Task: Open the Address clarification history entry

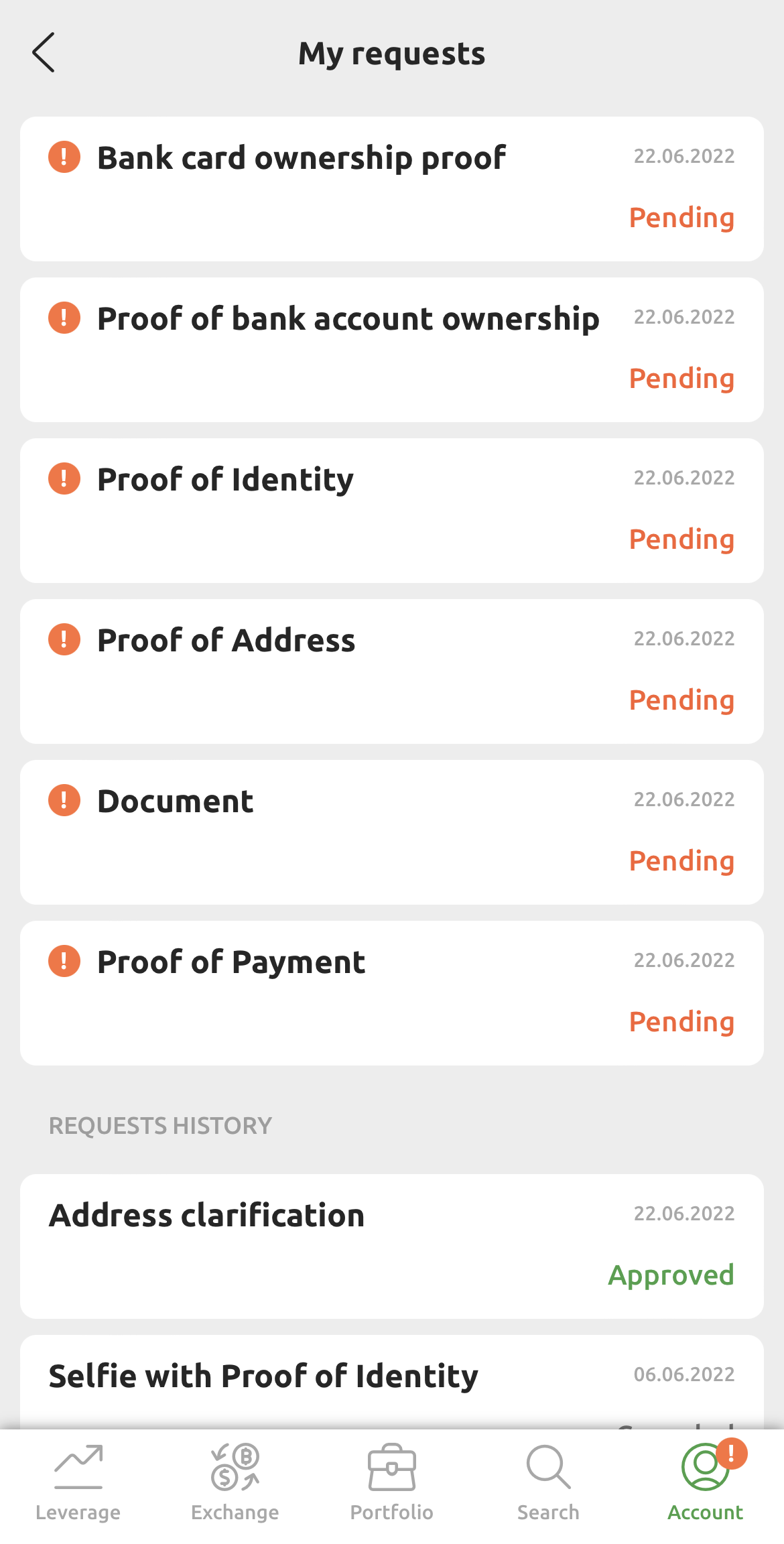Action: click(x=207, y=1216)
